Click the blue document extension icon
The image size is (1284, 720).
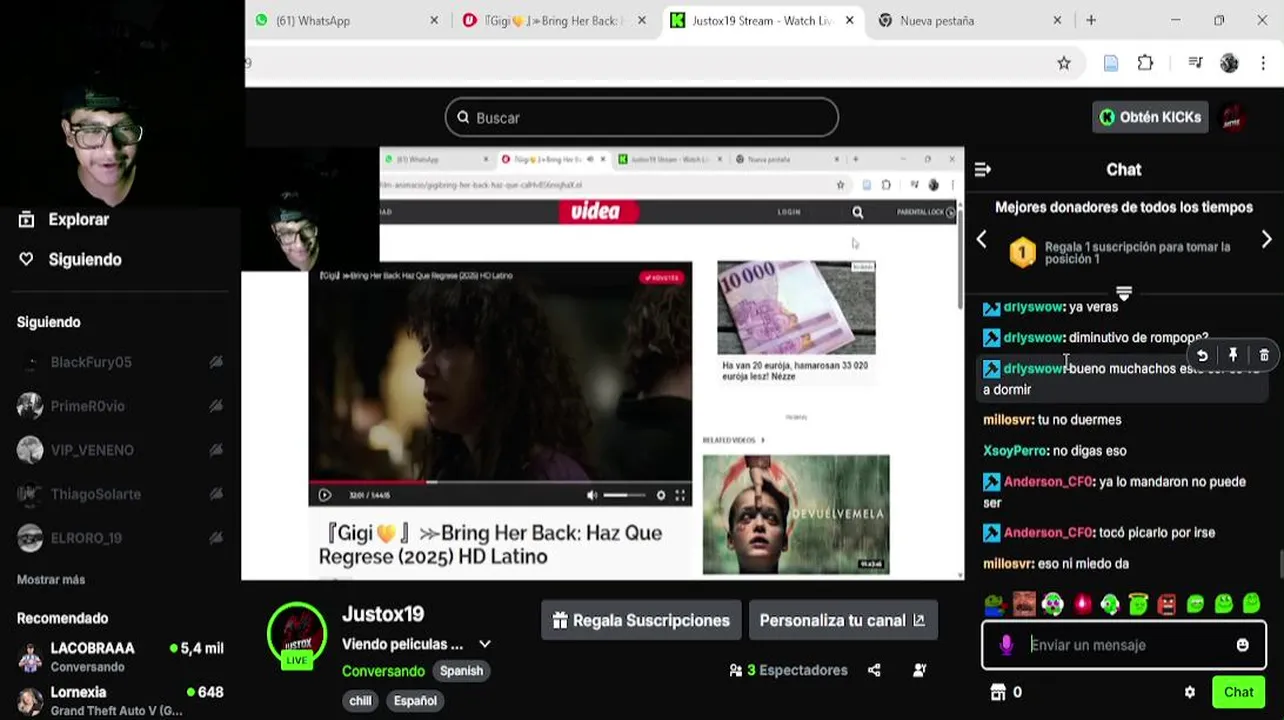pyautogui.click(x=1110, y=63)
